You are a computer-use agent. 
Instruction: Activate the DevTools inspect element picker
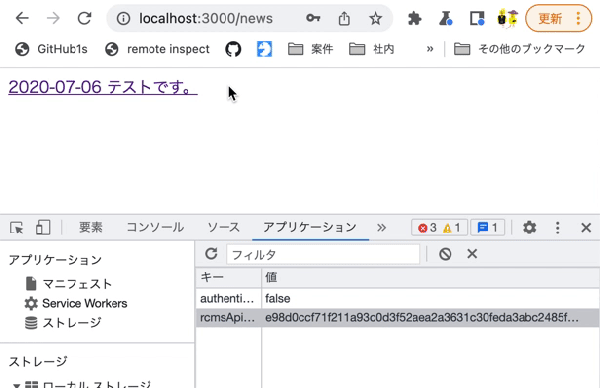(16, 228)
